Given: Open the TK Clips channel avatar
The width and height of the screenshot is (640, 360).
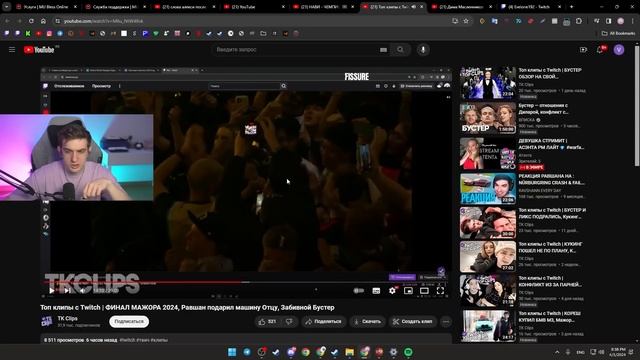Looking at the screenshot, I should 47,321.
